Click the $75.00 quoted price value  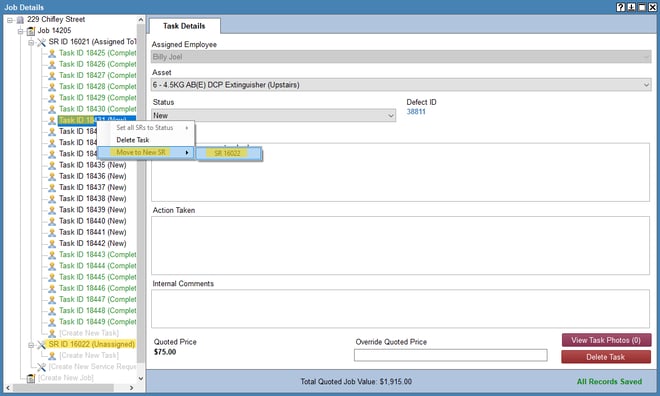(x=165, y=352)
